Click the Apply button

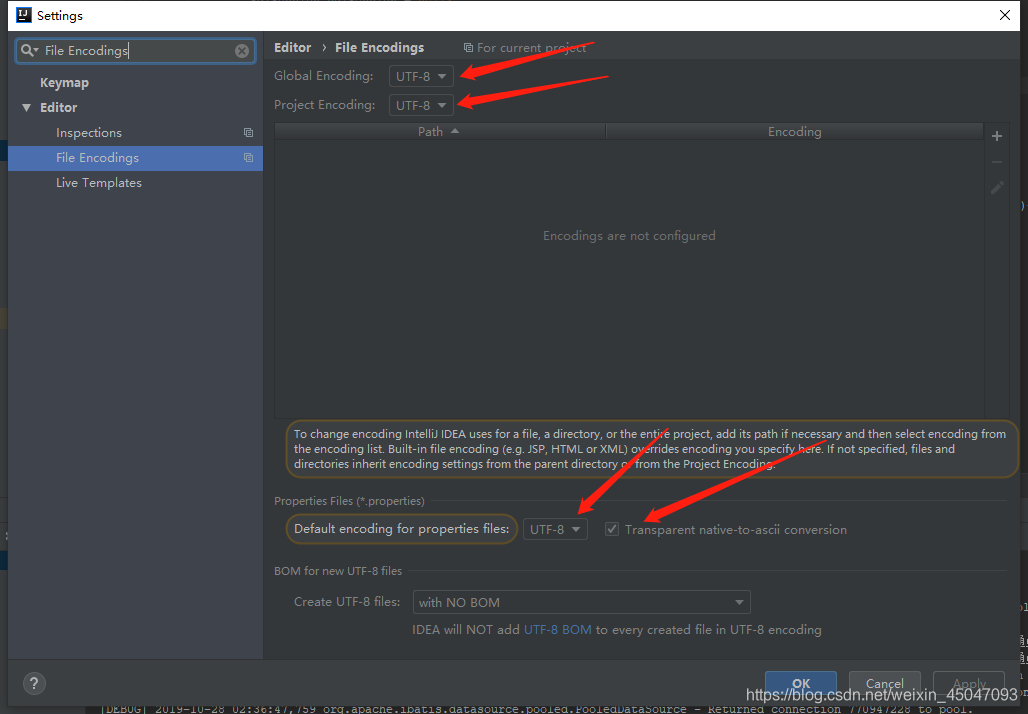click(x=969, y=683)
